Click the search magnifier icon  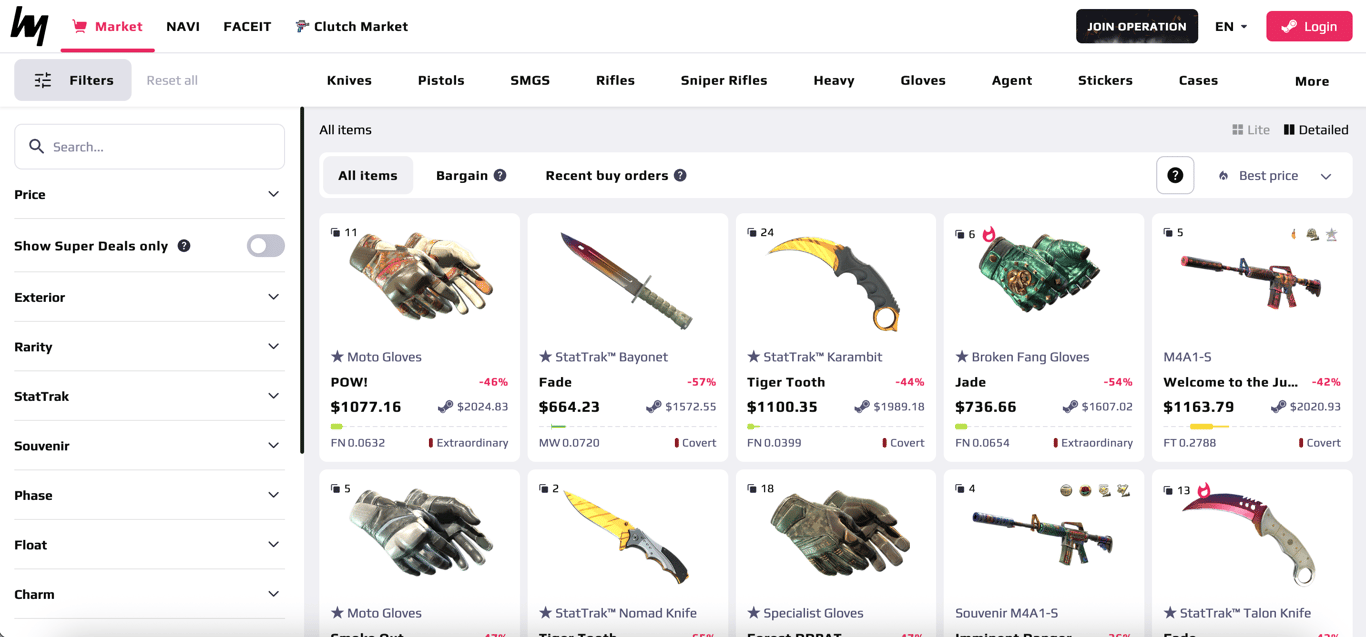pyautogui.click(x=37, y=147)
